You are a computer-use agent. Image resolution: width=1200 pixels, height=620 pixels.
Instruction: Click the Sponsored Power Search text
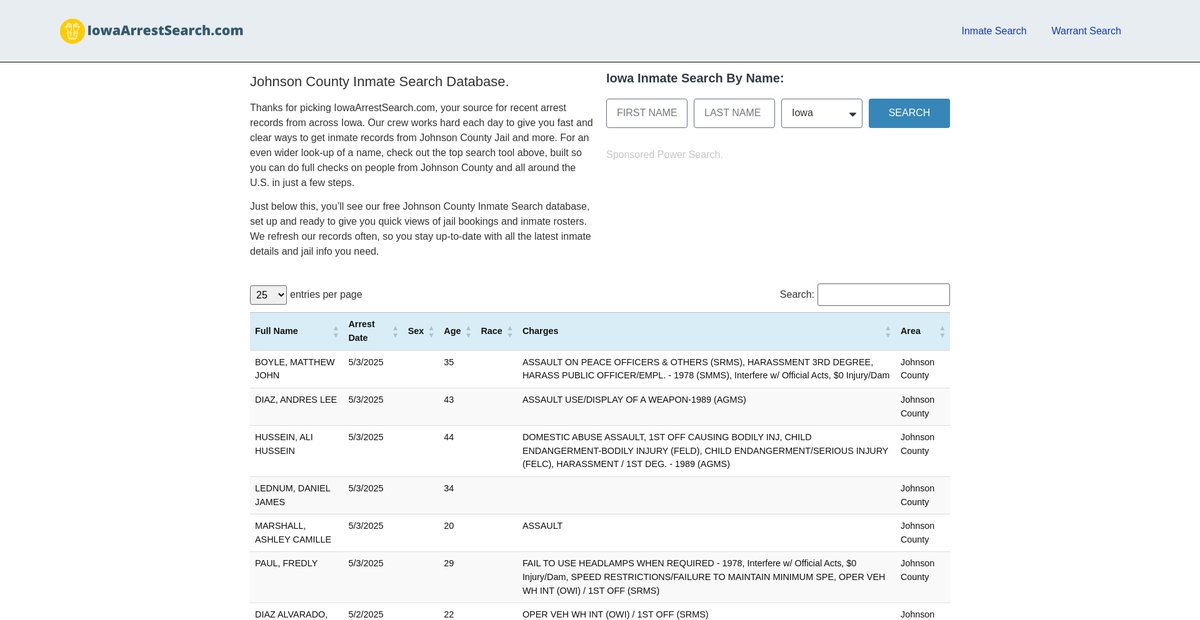pos(663,155)
